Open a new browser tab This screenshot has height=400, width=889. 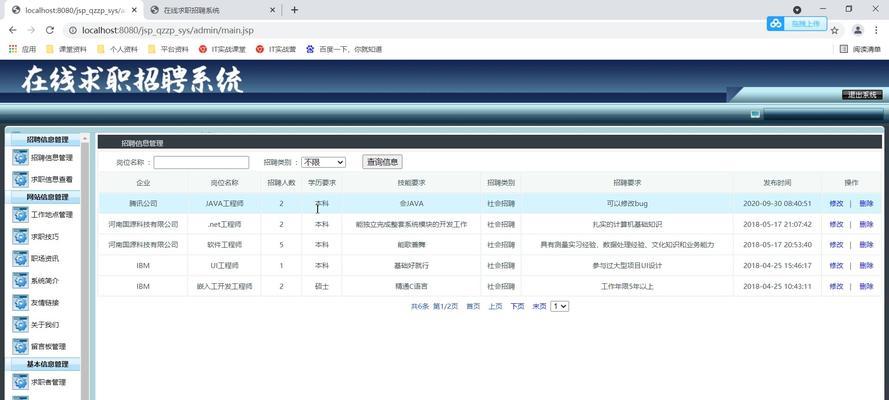[x=294, y=10]
